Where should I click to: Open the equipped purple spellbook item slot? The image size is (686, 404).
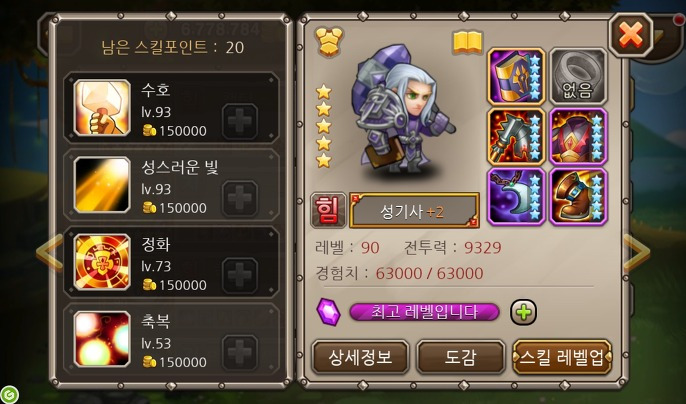(x=516, y=77)
